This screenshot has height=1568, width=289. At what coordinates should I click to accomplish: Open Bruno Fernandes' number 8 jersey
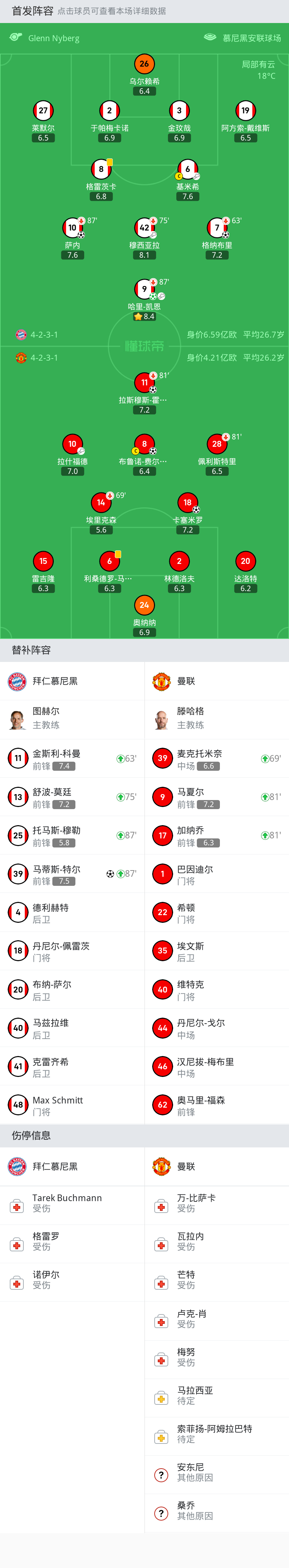[x=144, y=444]
